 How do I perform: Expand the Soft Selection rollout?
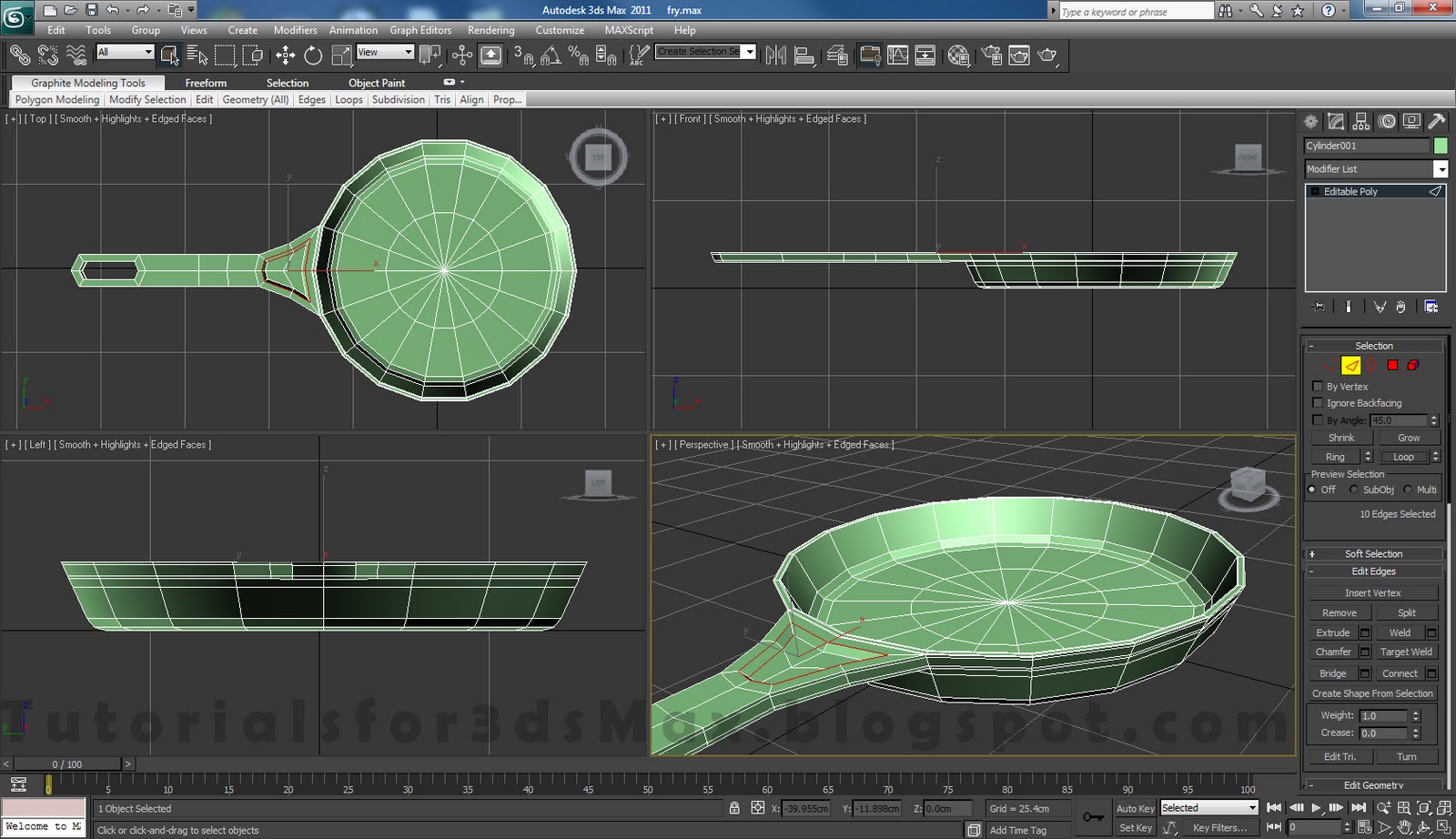click(x=1373, y=553)
